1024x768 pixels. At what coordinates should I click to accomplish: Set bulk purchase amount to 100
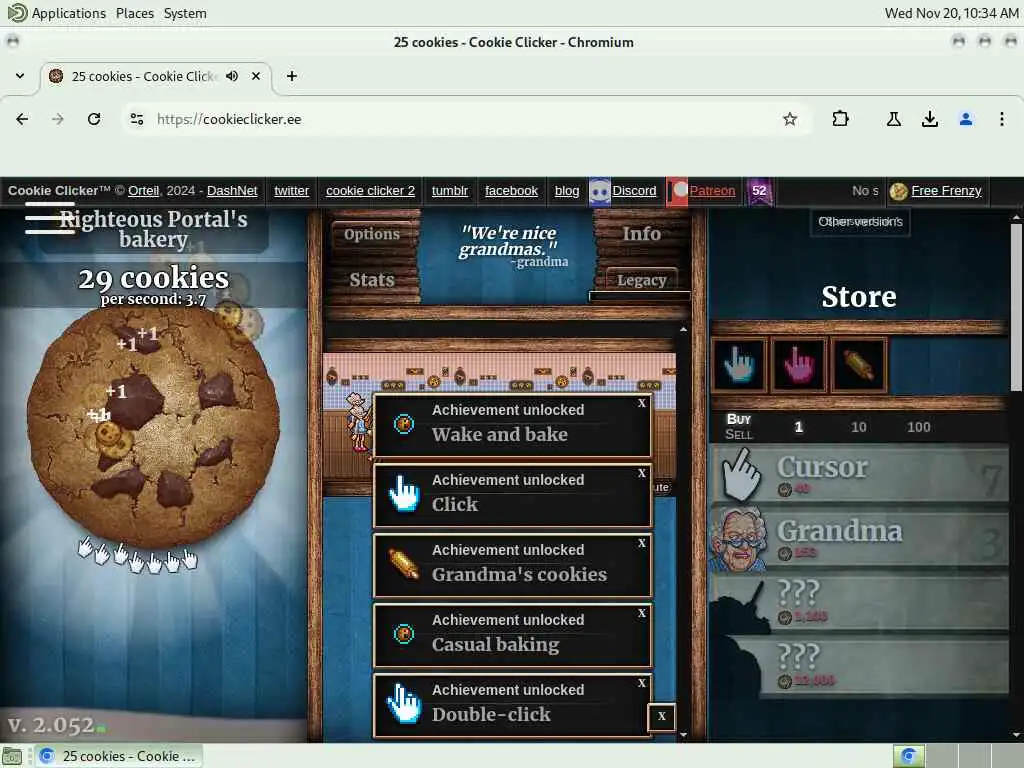click(918, 427)
